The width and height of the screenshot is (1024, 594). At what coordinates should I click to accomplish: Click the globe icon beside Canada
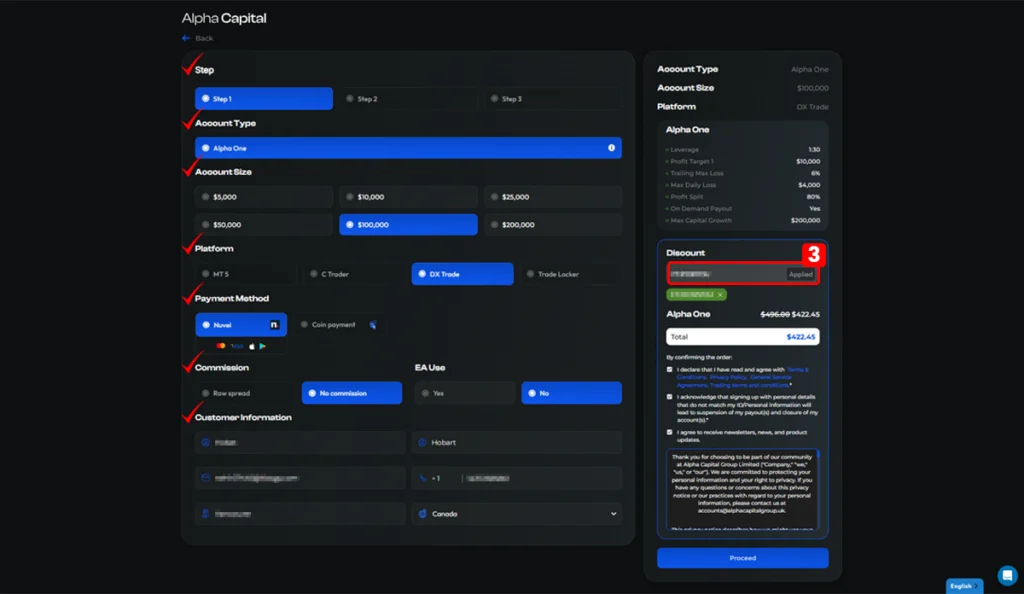tap(422, 514)
